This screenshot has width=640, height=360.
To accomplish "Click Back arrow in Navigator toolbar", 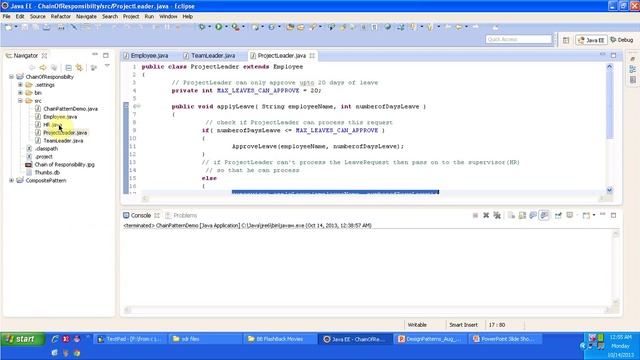I will tap(32, 68).
